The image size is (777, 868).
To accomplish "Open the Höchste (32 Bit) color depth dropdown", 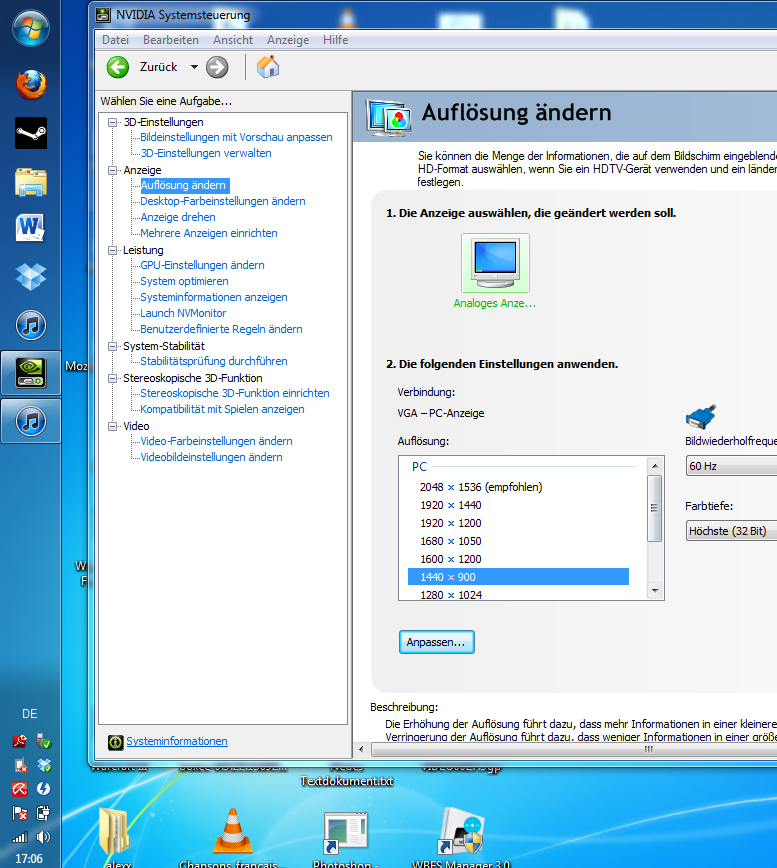I will [x=731, y=531].
